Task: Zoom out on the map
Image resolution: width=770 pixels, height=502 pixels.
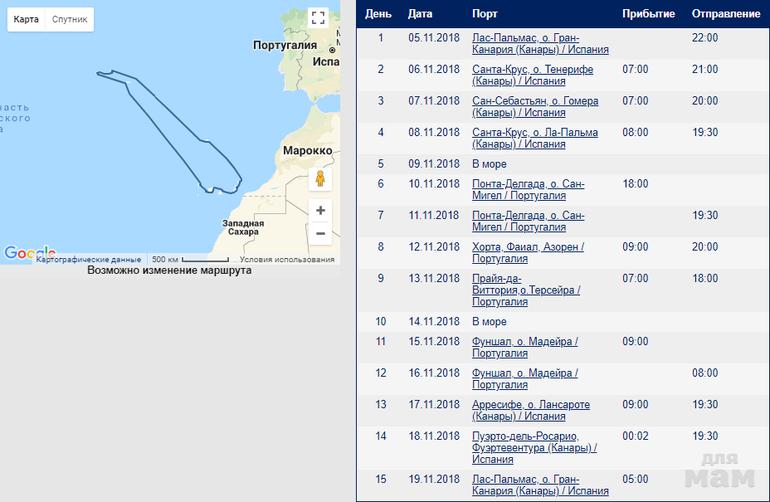Action: (320, 234)
